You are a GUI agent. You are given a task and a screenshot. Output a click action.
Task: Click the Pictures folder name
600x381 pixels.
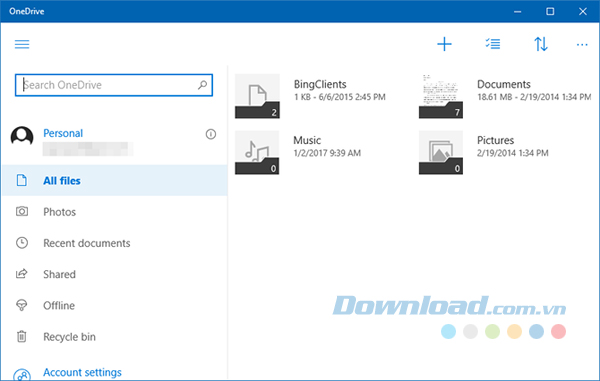tap(496, 140)
